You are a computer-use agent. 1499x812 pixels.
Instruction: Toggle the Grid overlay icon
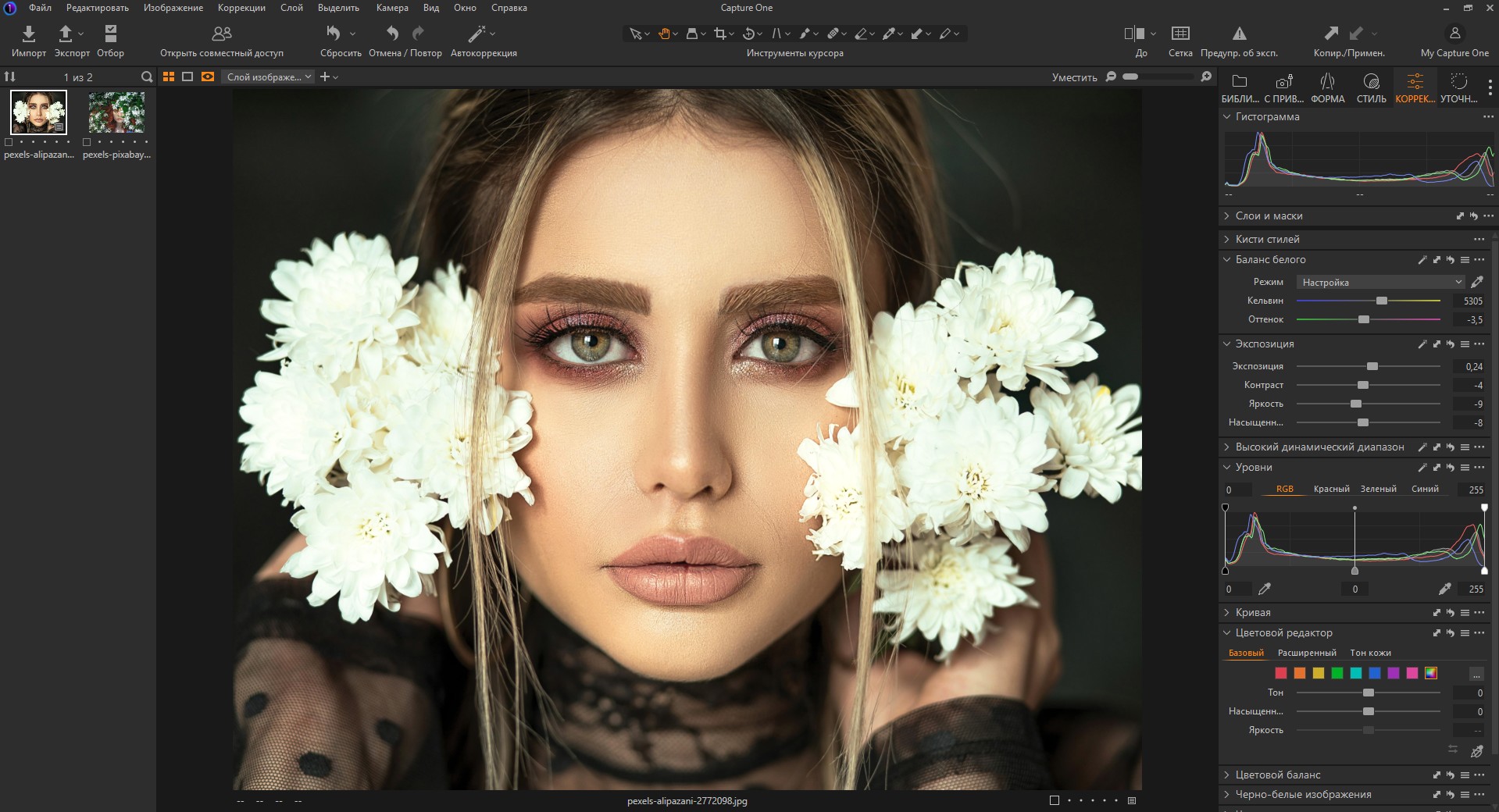1180,34
